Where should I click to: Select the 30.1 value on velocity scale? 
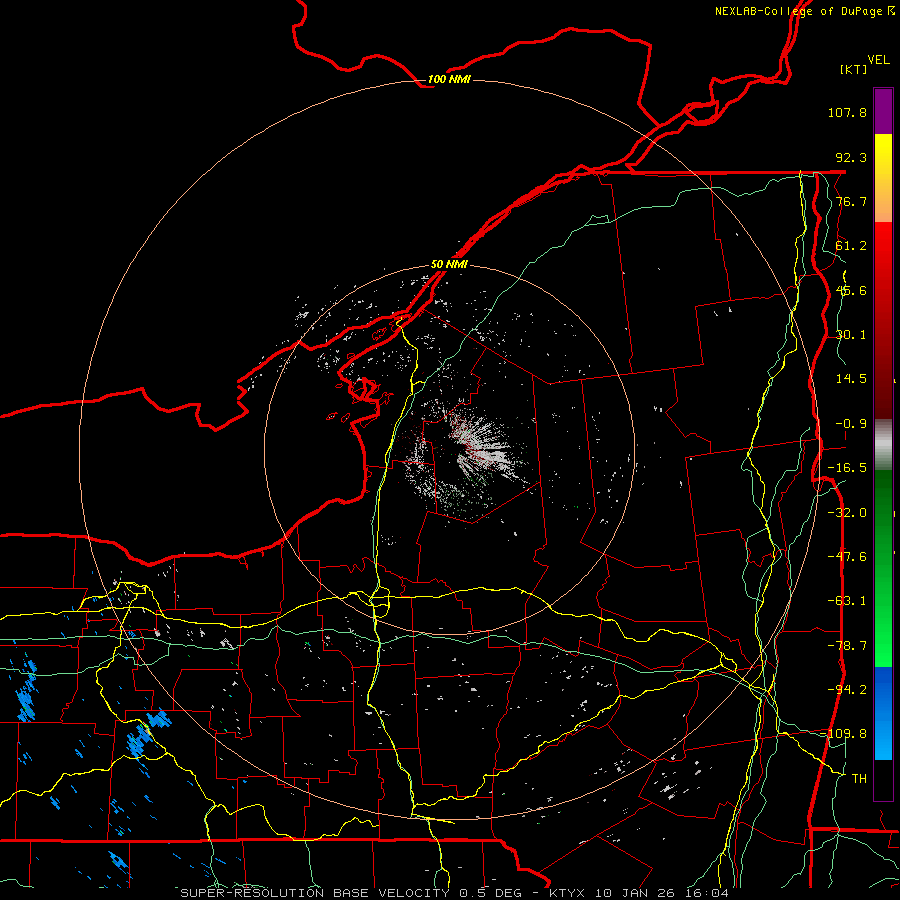[851, 335]
